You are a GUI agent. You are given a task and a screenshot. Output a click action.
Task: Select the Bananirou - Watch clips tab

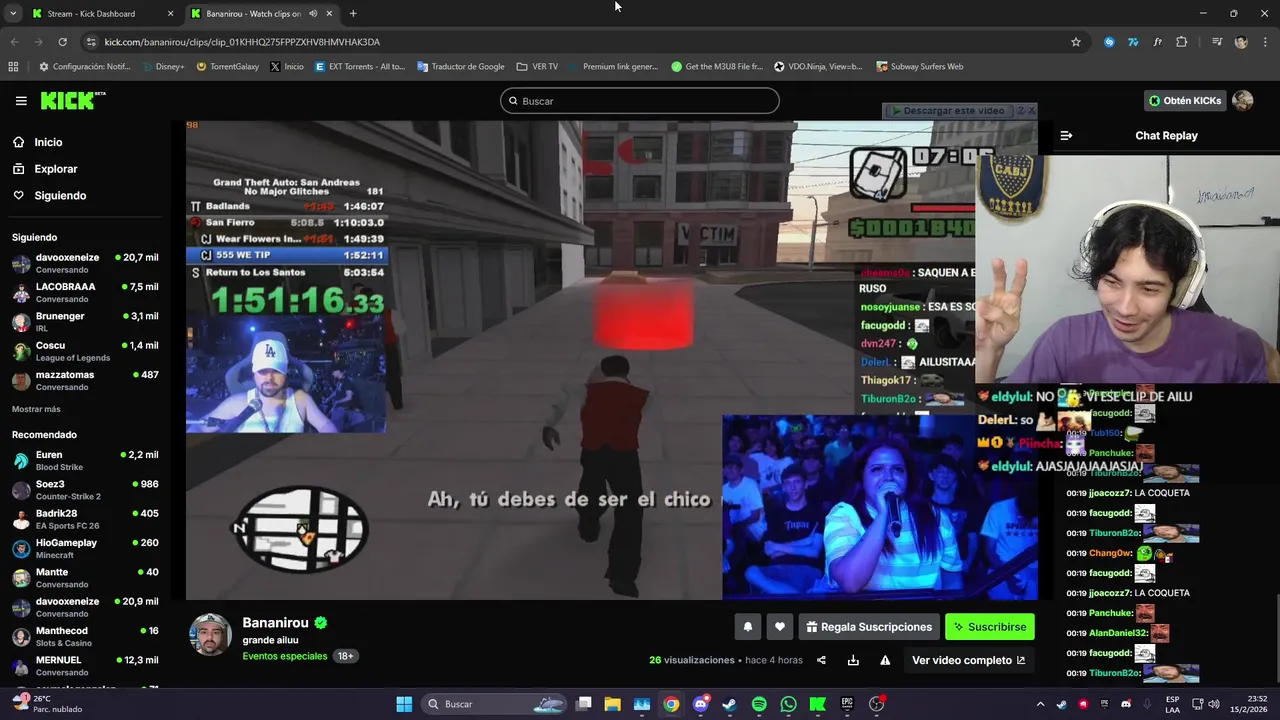pyautogui.click(x=262, y=14)
